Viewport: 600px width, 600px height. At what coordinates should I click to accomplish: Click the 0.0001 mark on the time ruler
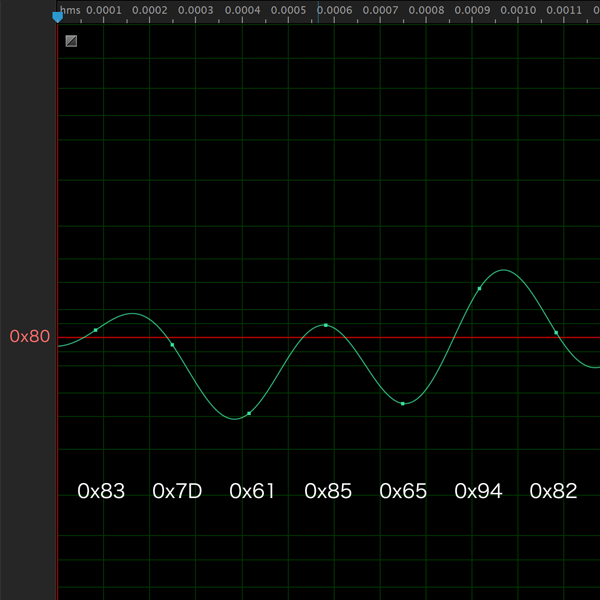click(105, 10)
